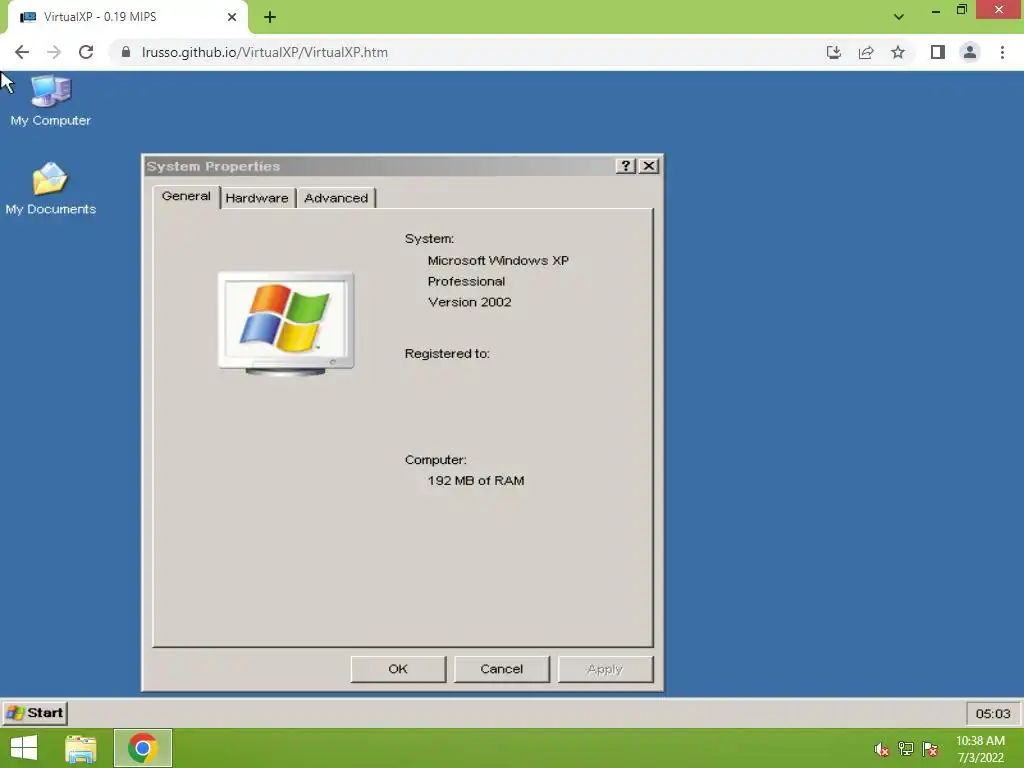Close the System Properties dialog
The height and width of the screenshot is (768, 1024).
pyautogui.click(x=648, y=166)
